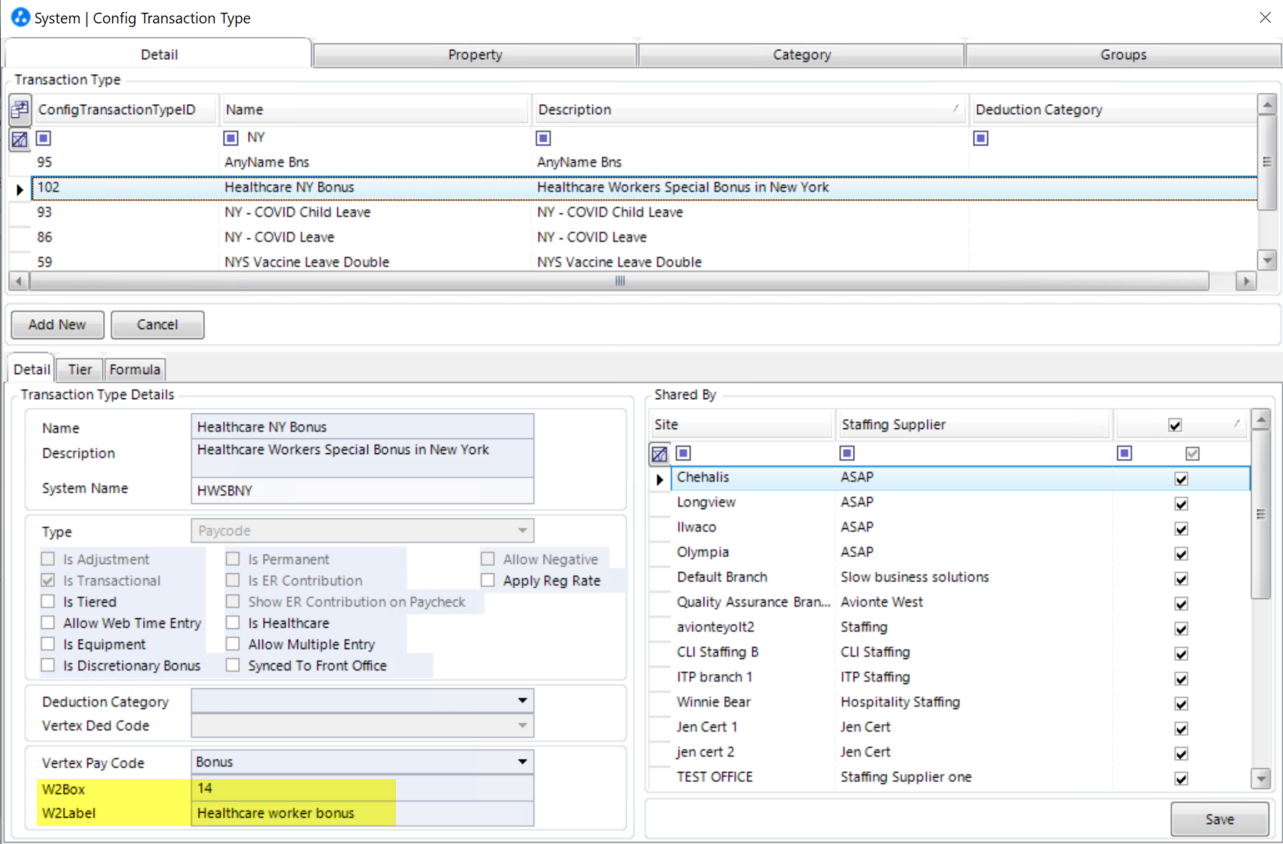Uncheck the TEST OFFICE shared checkbox
Image resolution: width=1283 pixels, height=844 pixels.
[1181, 779]
